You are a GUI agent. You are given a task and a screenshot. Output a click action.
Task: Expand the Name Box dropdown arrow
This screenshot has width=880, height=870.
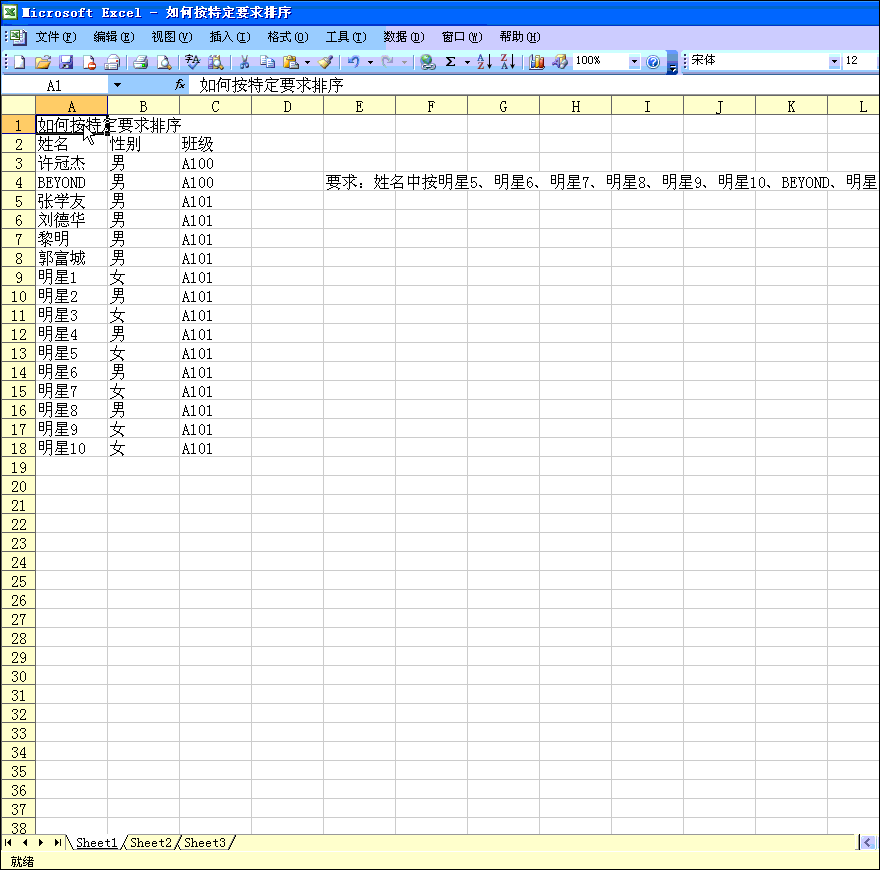(x=117, y=86)
